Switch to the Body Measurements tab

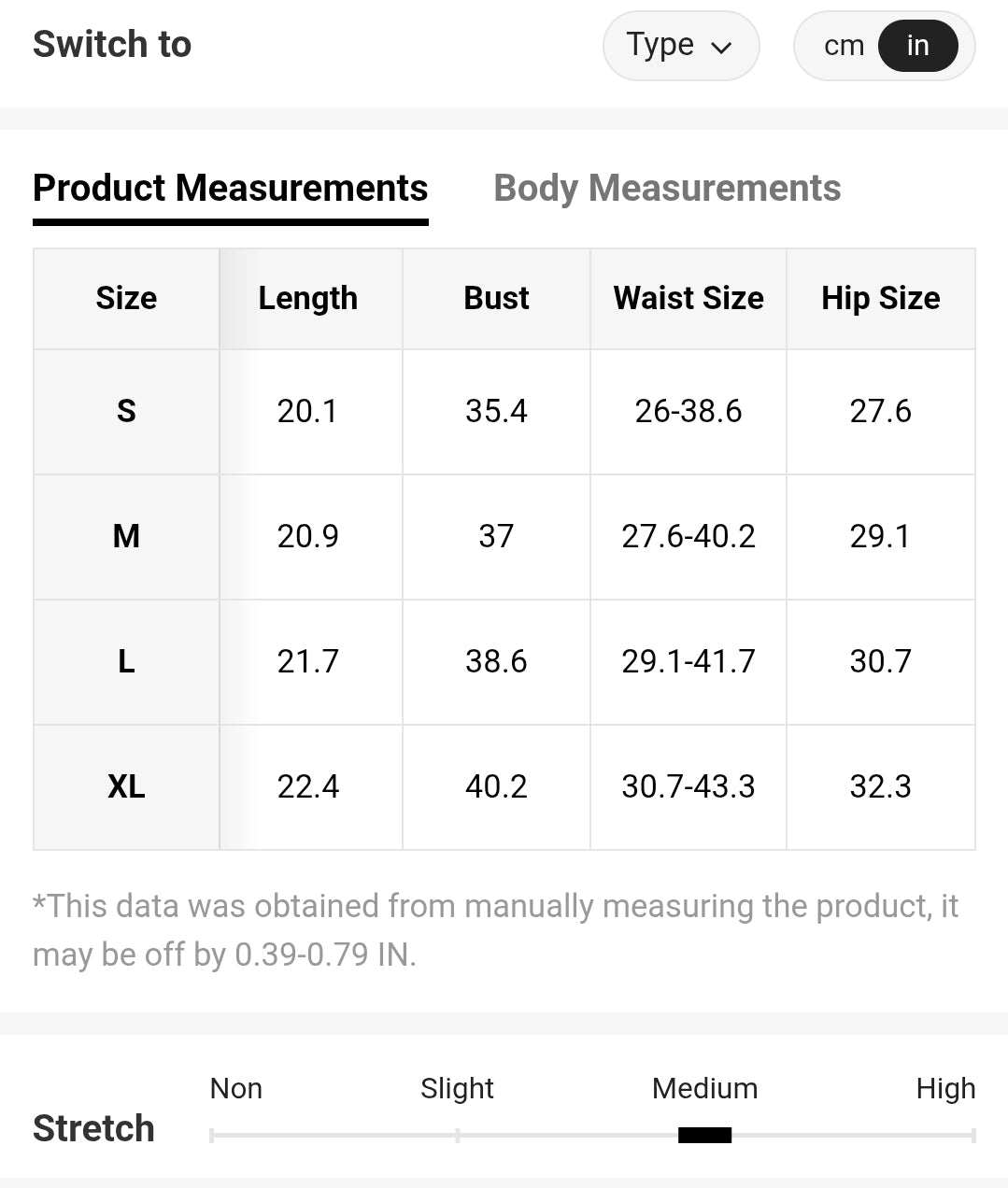coord(667,188)
